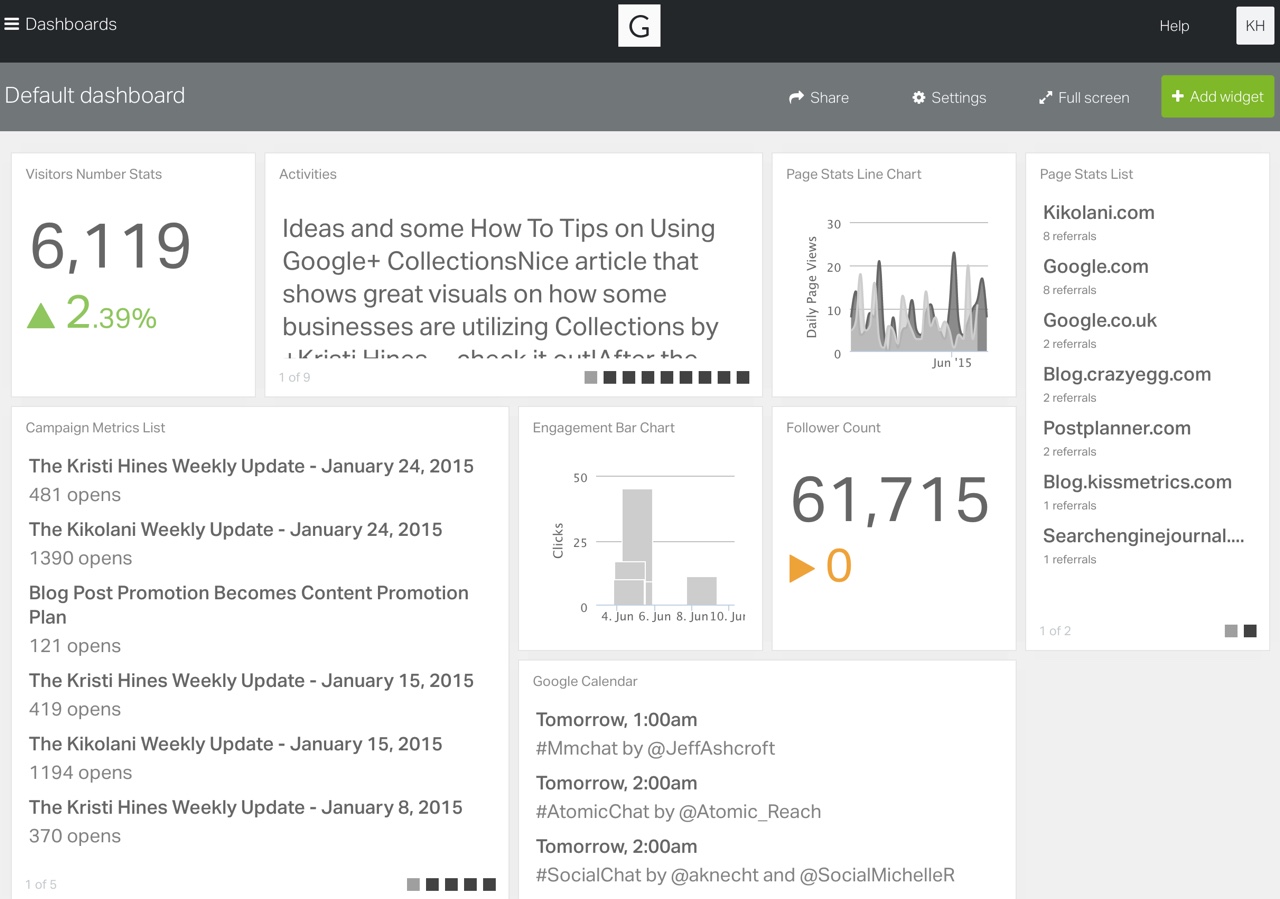Image resolution: width=1280 pixels, height=899 pixels.
Task: Select Kristi Hines Weekly Update January 8
Action: pyautogui.click(x=245, y=807)
